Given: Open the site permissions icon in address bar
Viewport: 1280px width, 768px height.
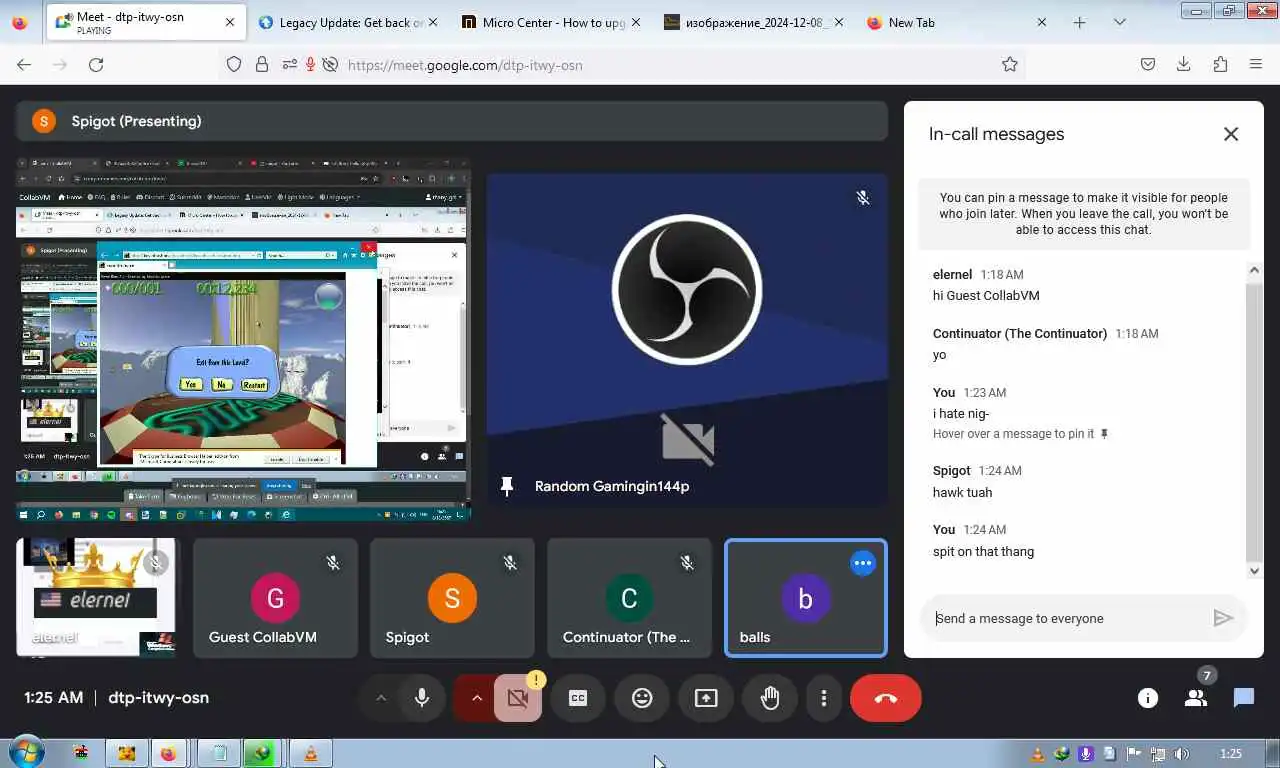Looking at the screenshot, I should click(289, 64).
